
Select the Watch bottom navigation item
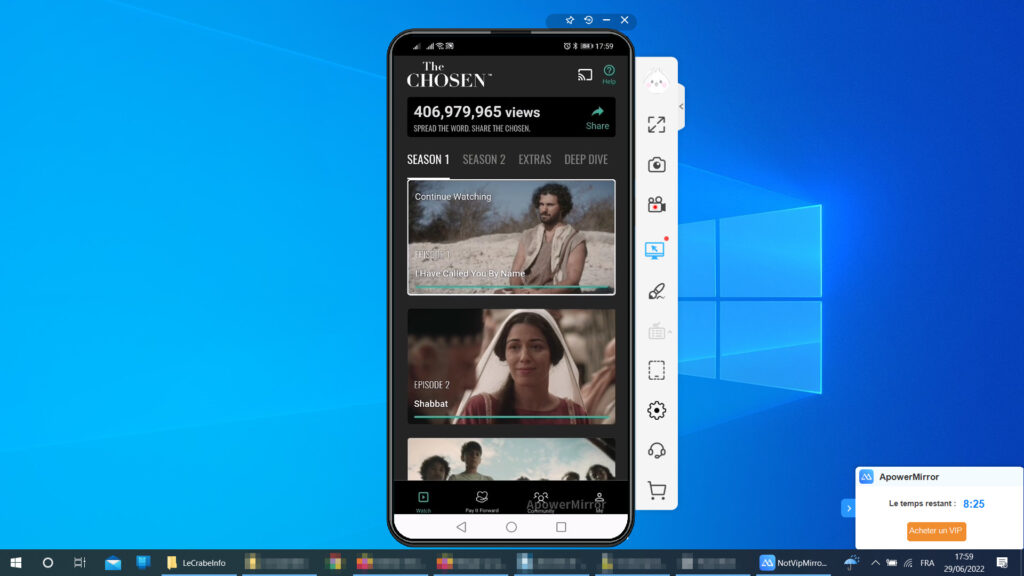coord(423,501)
